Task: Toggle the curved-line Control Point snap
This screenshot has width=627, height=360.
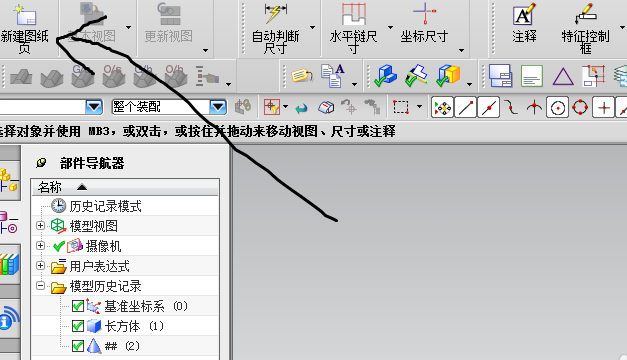Action: click(x=511, y=108)
